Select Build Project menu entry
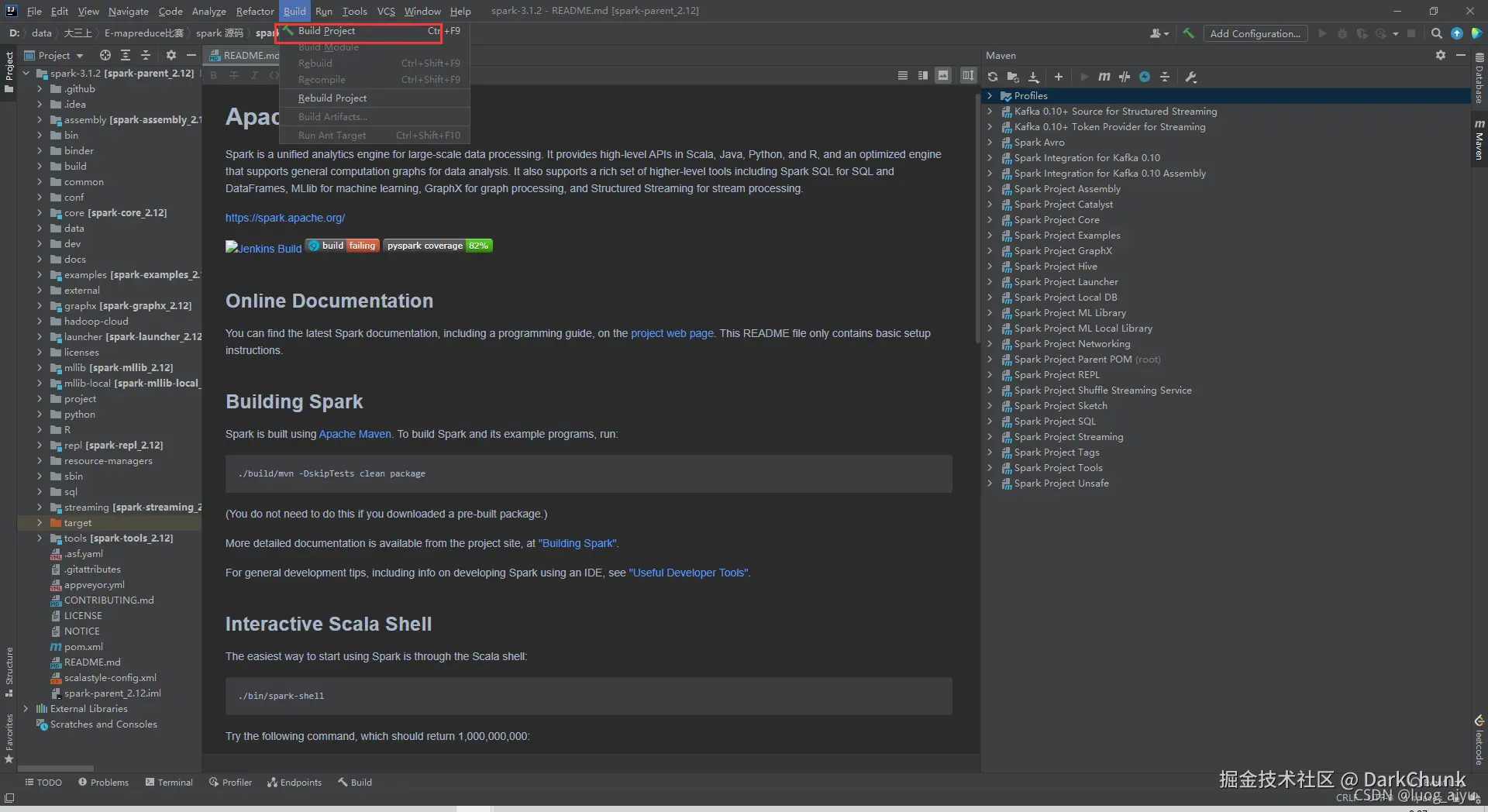 (x=374, y=31)
